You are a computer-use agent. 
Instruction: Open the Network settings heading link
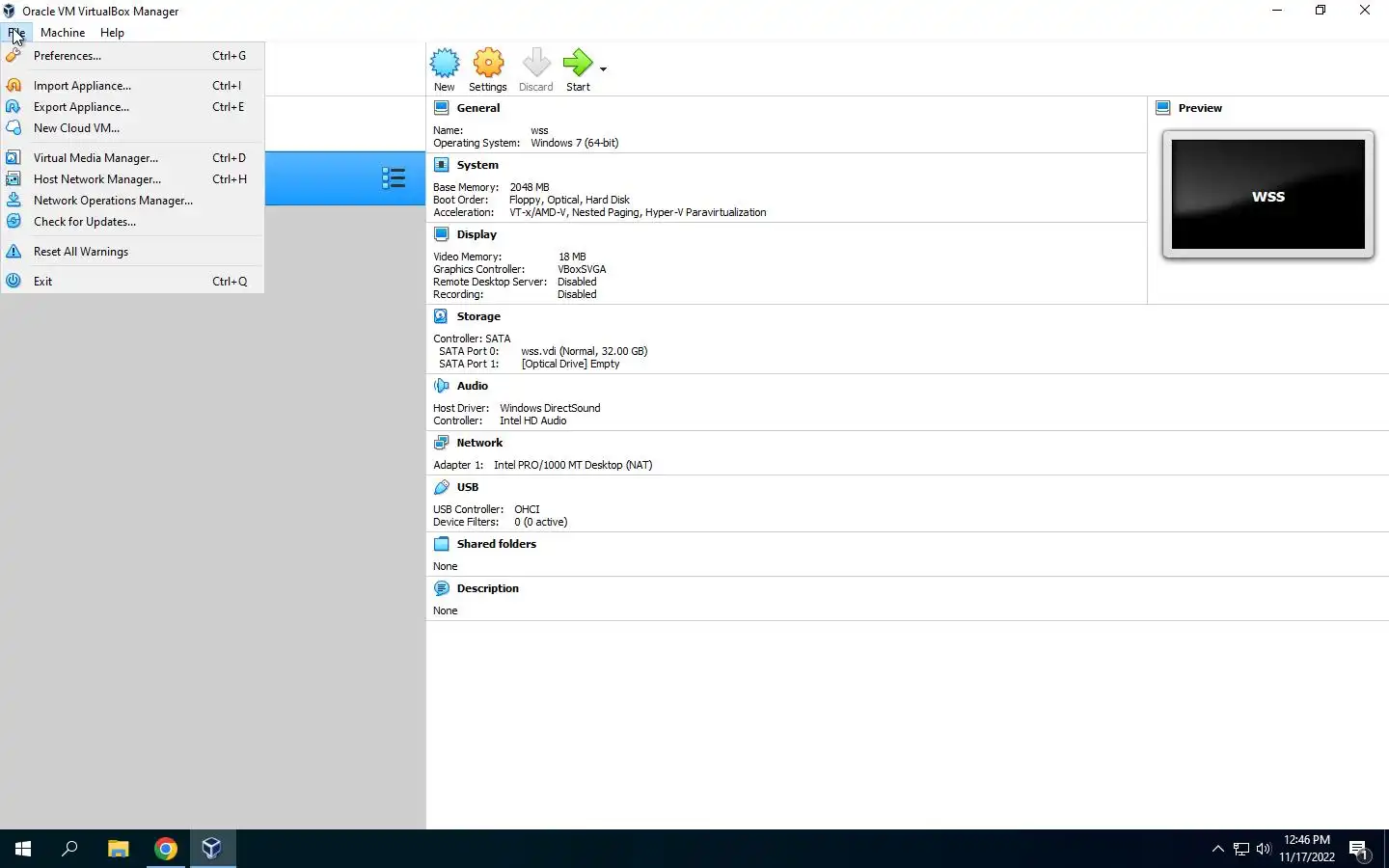(479, 443)
